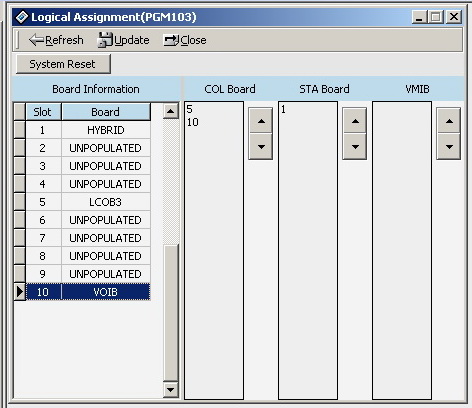472x408 pixels.
Task: Select entry 1 in STA Board list
Action: 283,109
